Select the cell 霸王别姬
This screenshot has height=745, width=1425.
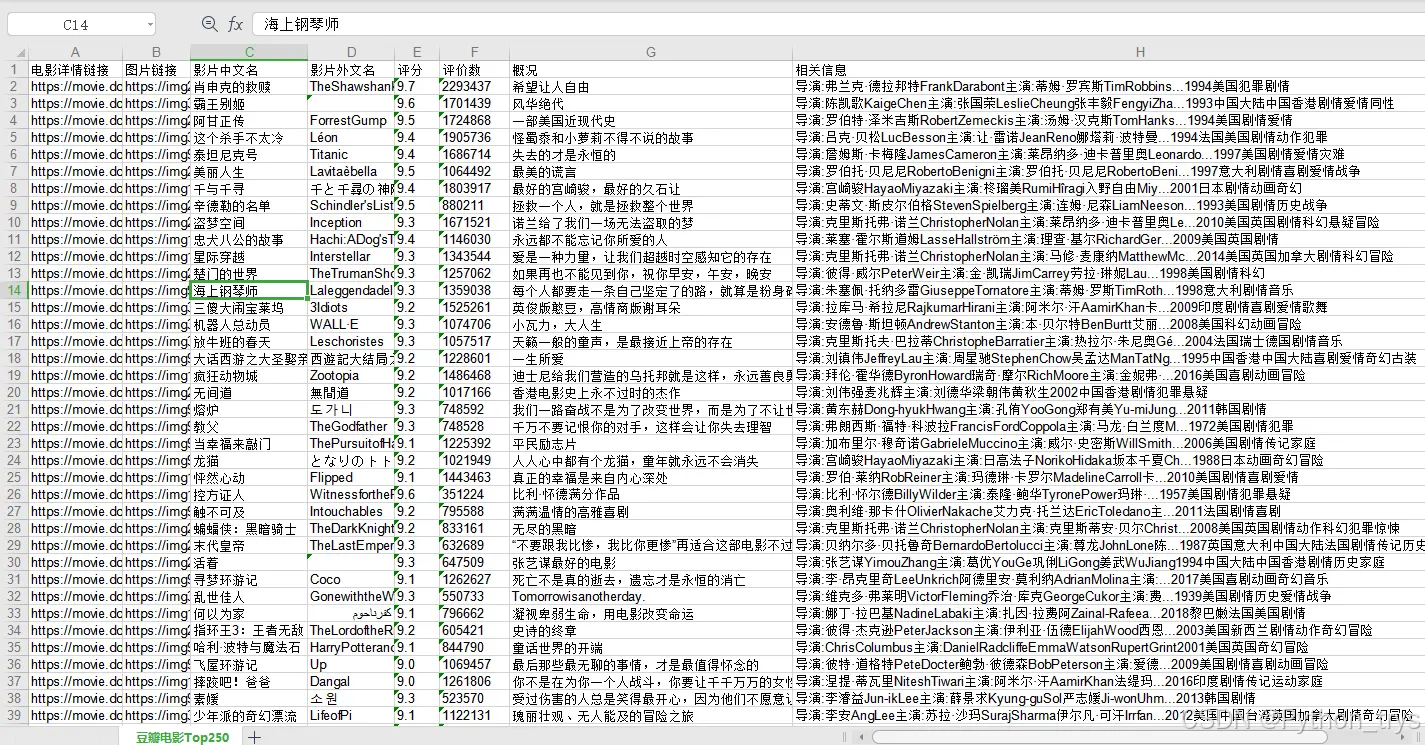(248, 104)
